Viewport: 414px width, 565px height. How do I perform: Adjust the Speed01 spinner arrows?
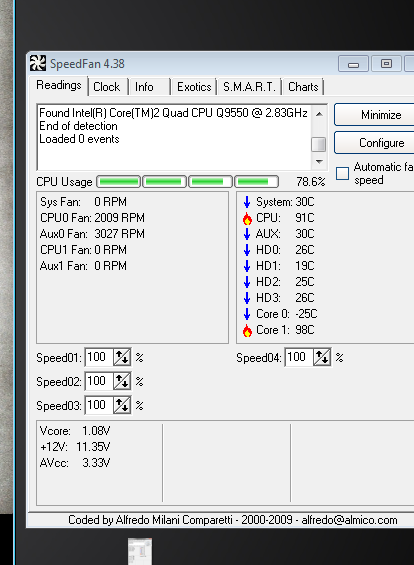[122, 357]
